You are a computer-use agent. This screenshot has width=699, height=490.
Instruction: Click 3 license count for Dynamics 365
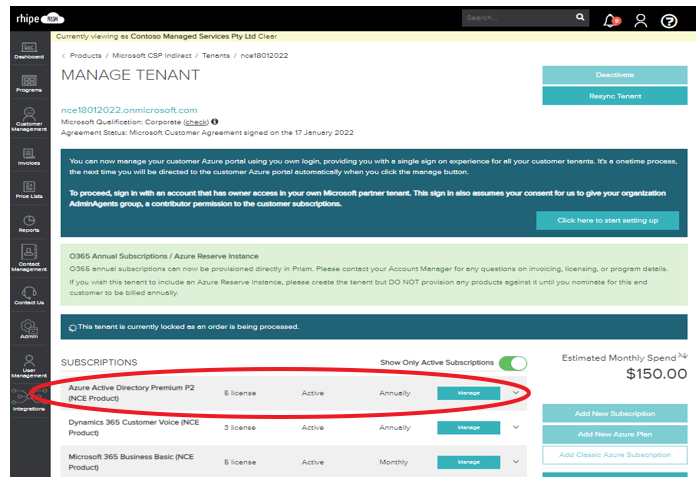coord(240,427)
